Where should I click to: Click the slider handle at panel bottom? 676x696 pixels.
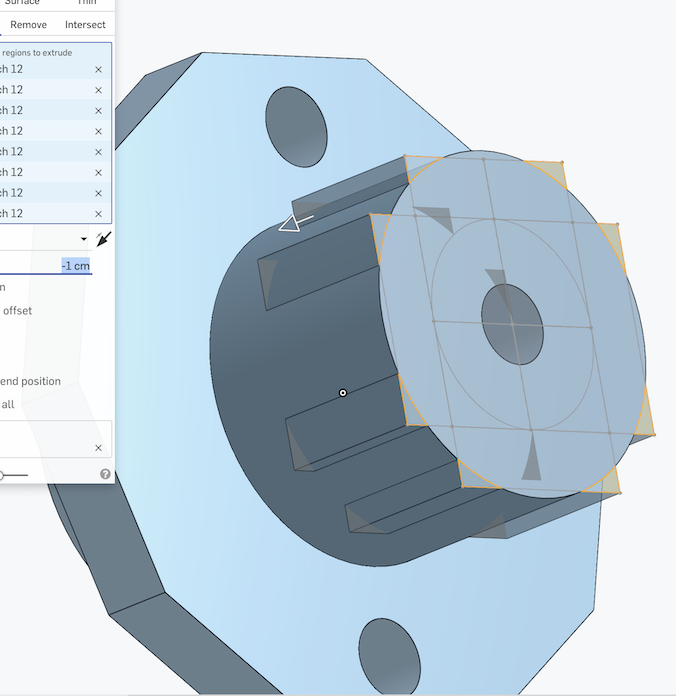coord(3,475)
